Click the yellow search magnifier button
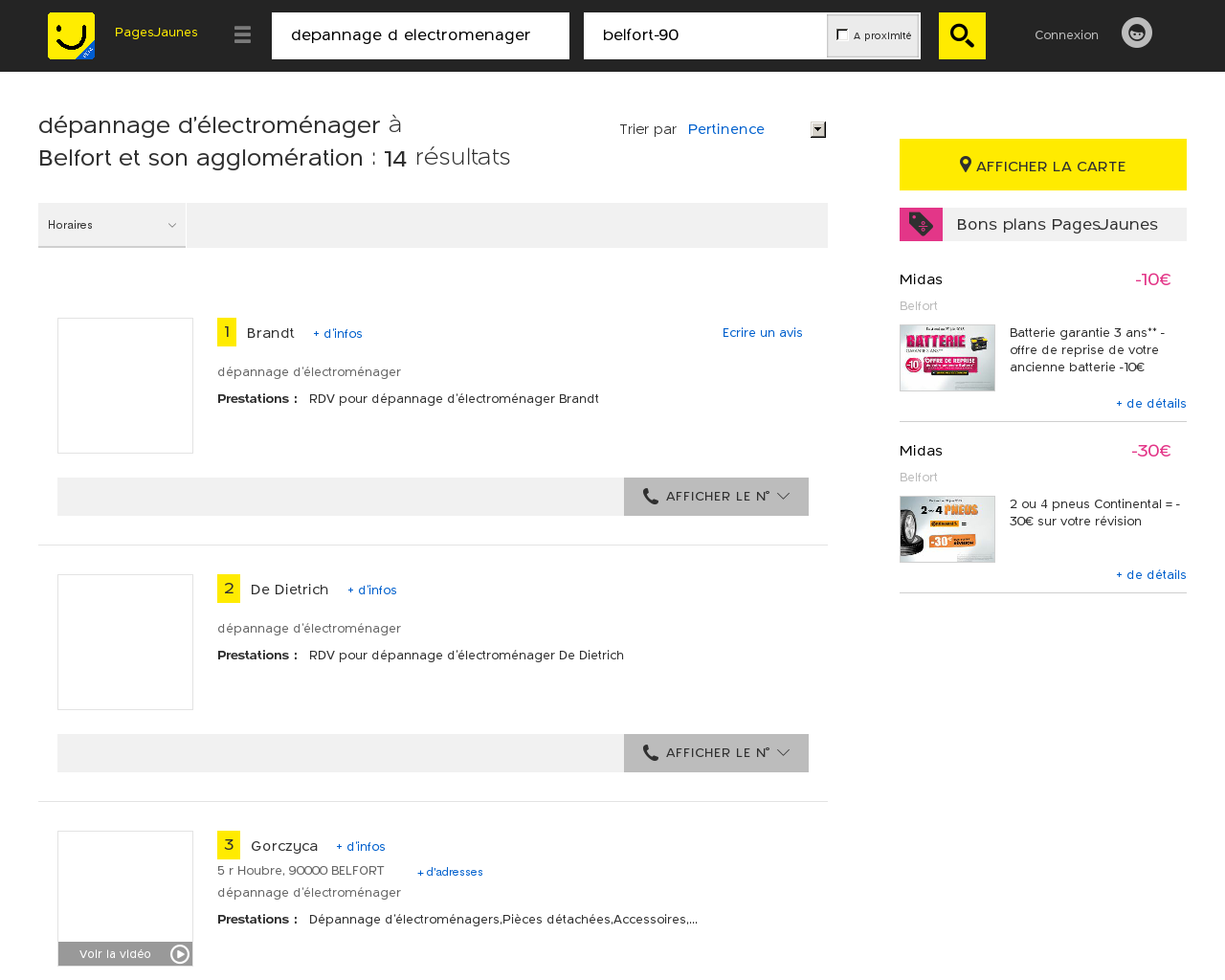 [x=962, y=35]
